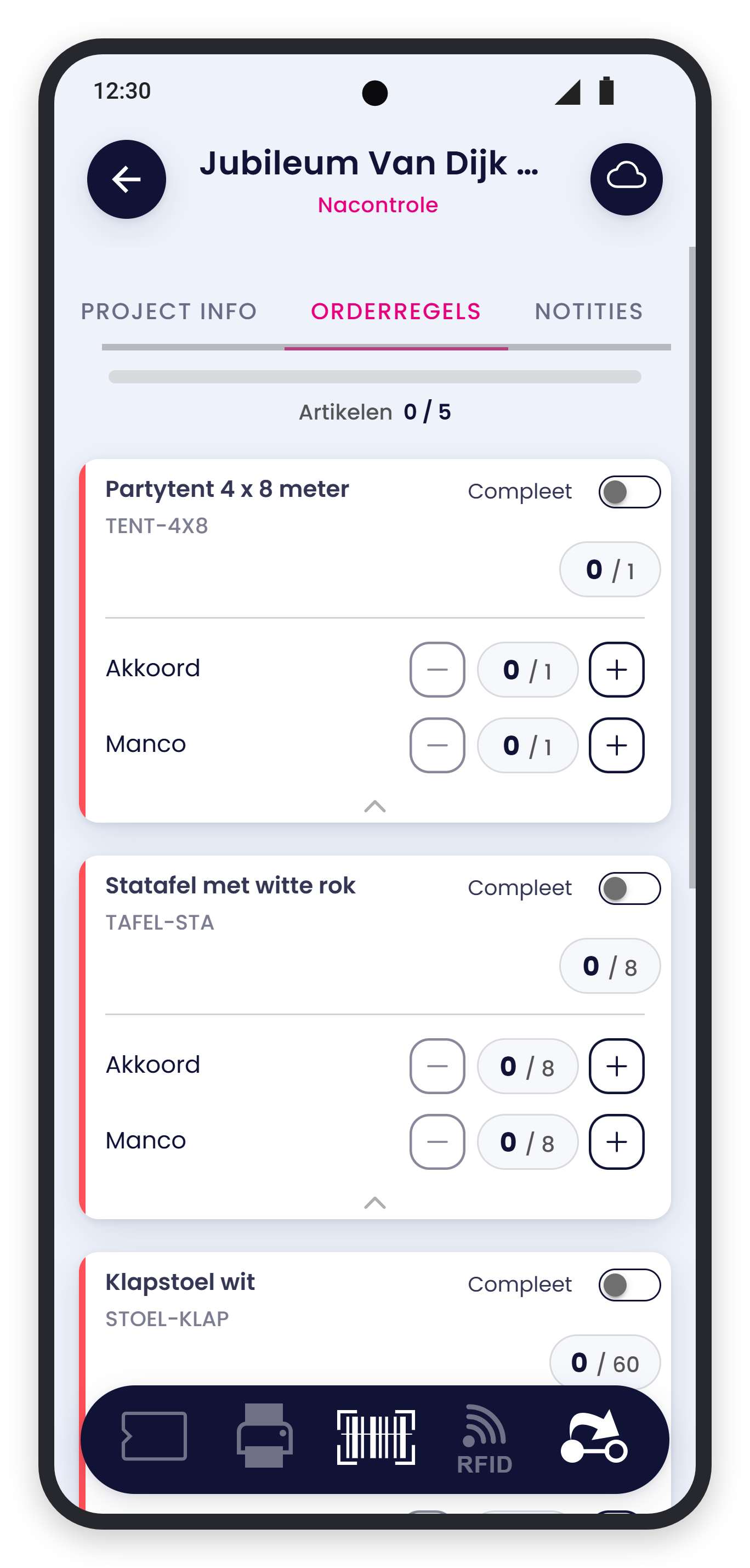This screenshot has height=1568, width=750.
Task: Select the RFID scan icon
Action: click(484, 1439)
